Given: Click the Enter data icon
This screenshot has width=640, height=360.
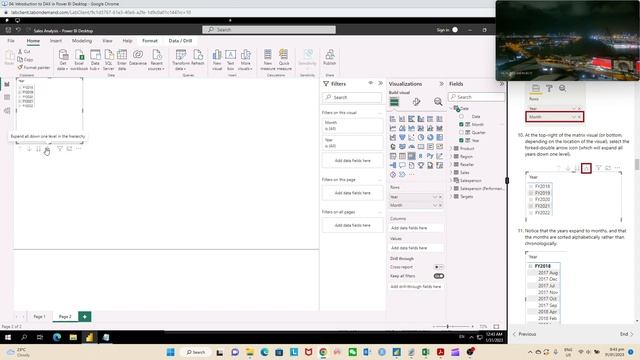Looking at the screenshot, I should pos(122,60).
